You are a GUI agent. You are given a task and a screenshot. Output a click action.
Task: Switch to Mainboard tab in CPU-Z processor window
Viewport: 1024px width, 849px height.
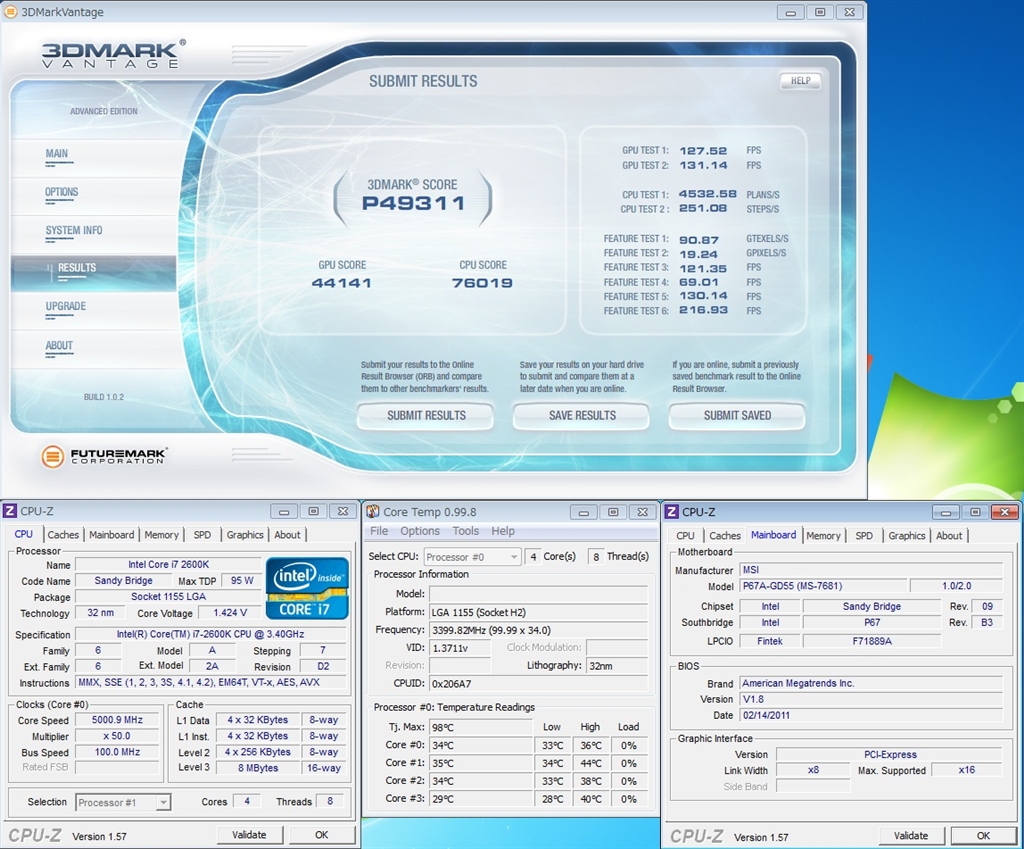coord(112,535)
